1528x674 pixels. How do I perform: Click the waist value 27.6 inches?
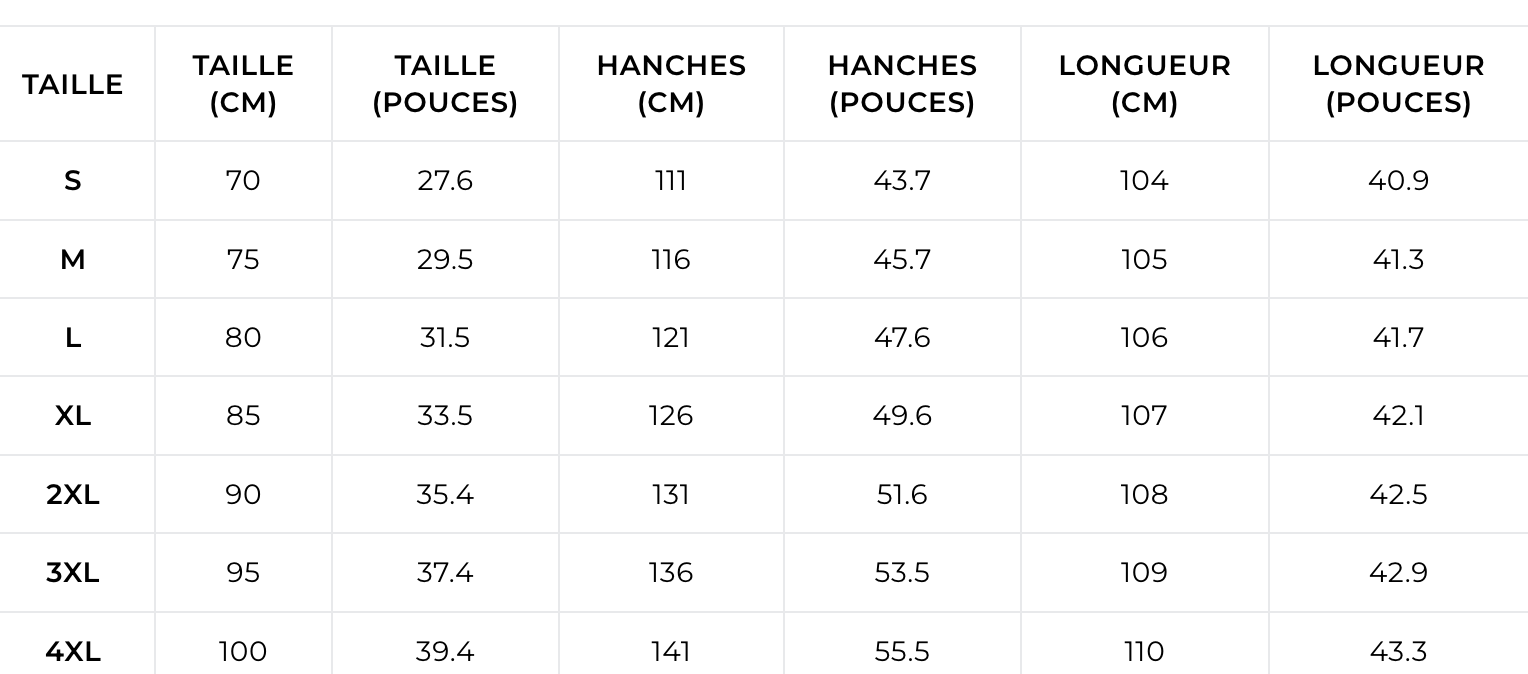445,181
